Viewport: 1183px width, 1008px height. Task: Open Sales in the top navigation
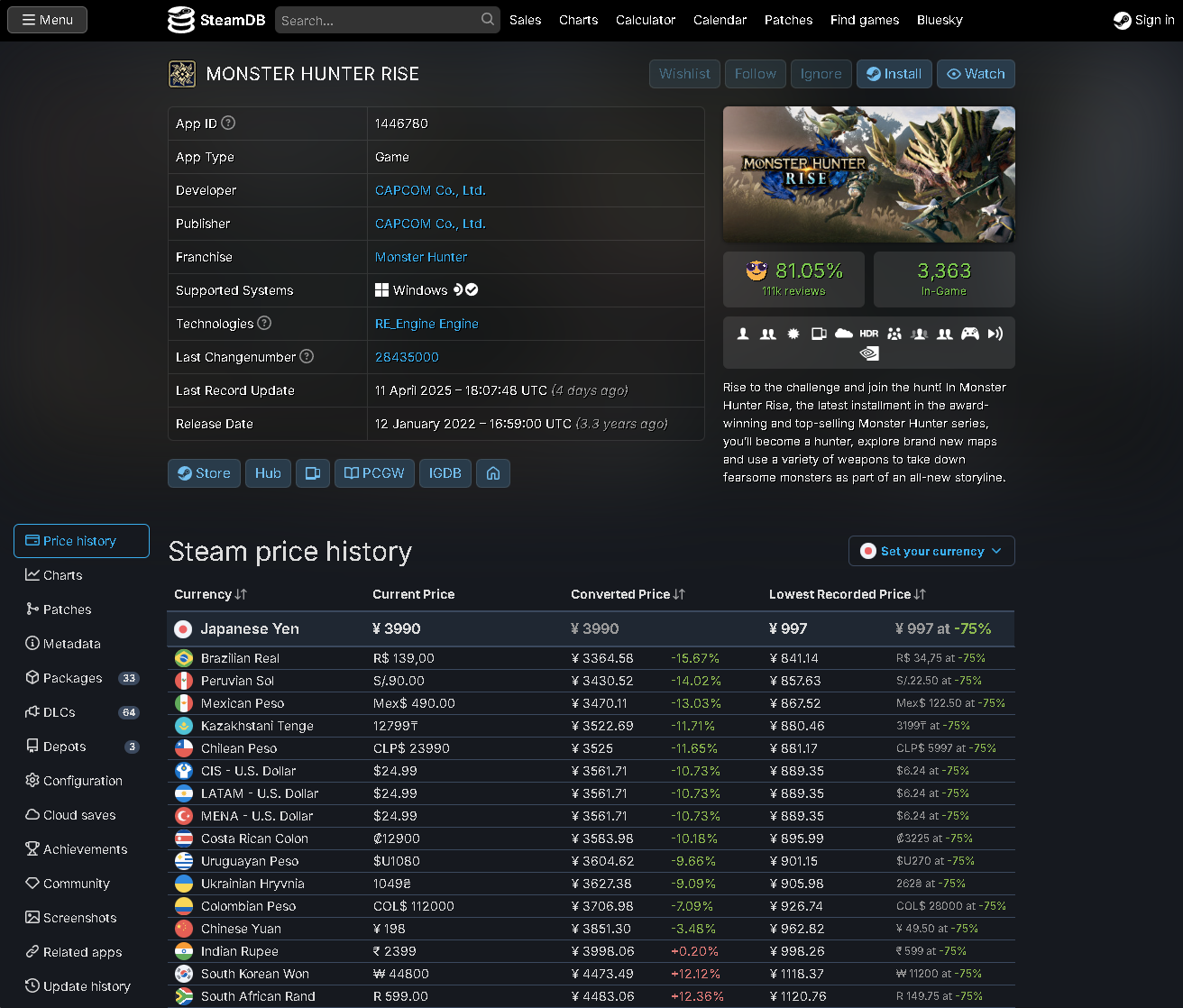(x=526, y=20)
